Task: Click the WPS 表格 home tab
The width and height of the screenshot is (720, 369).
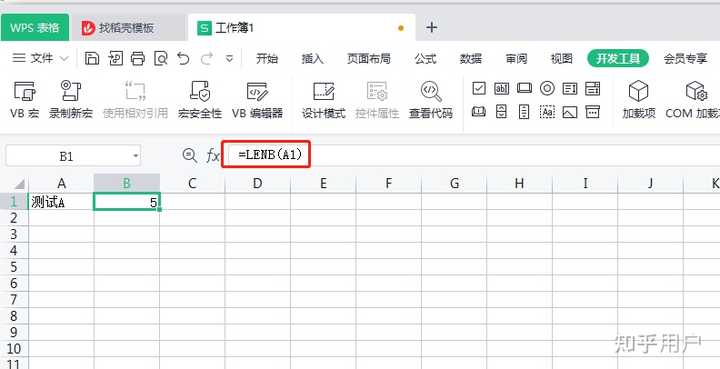Action: click(35, 28)
